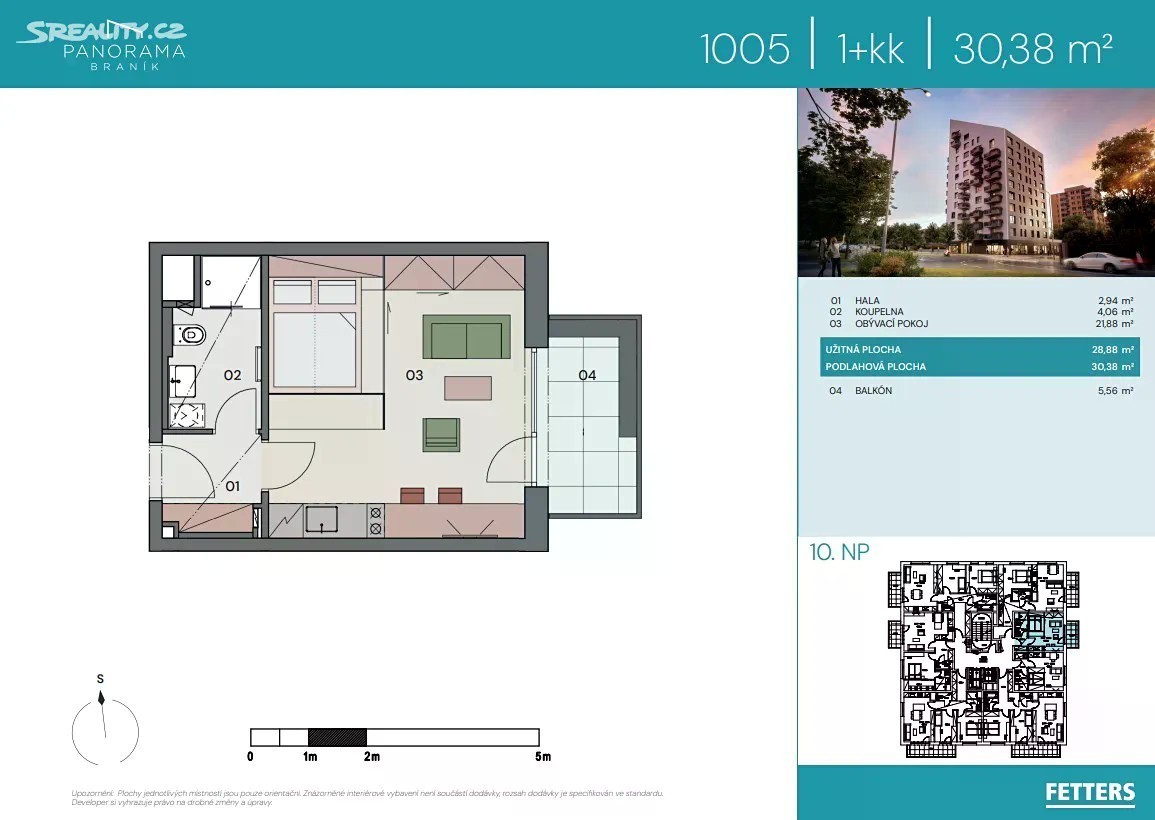This screenshot has width=1155, height=820.
Task: Click the 1+kk layout label in the header
Action: (871, 47)
